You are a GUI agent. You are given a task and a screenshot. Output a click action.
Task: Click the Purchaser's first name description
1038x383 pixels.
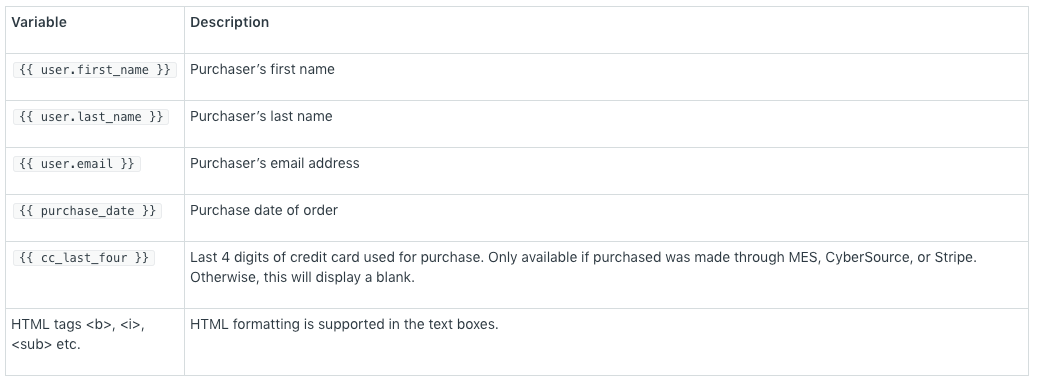(x=262, y=69)
